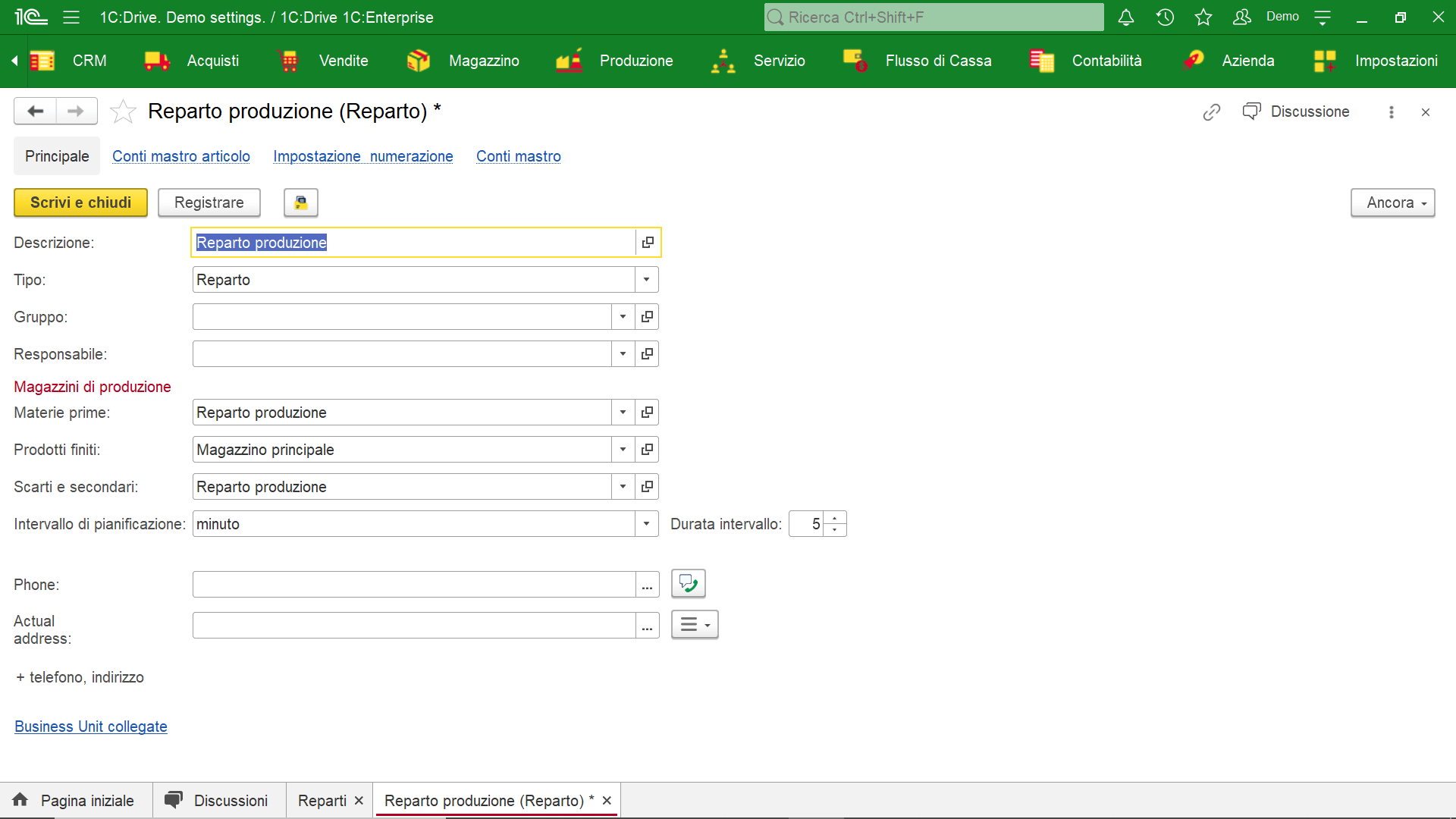This screenshot has height=819, width=1456.
Task: Open Actual address ellipsis button
Action: pyautogui.click(x=647, y=626)
